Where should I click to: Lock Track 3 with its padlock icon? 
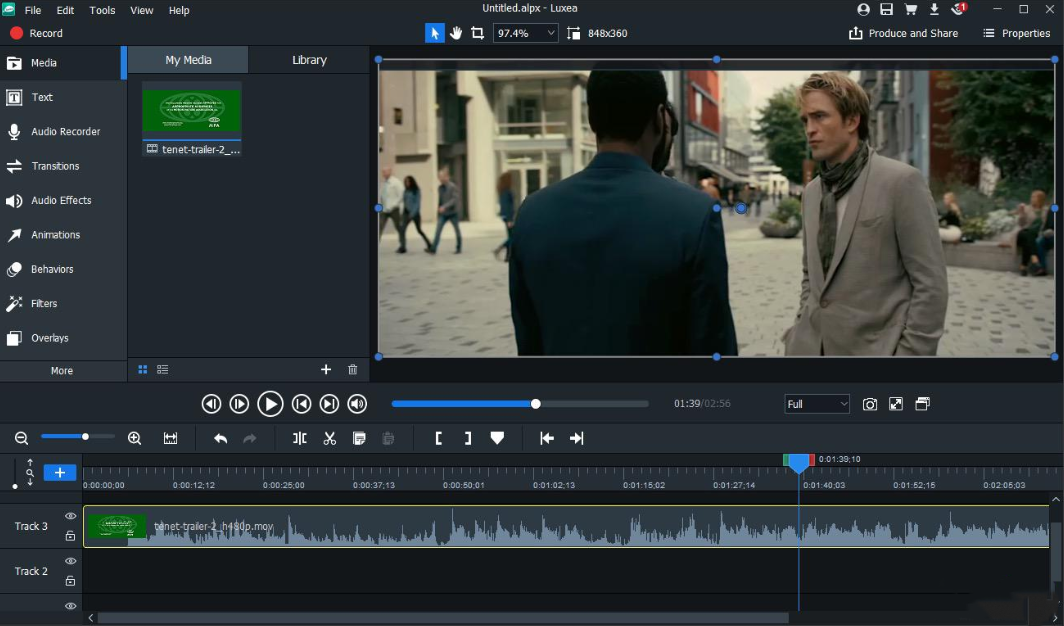tap(70, 536)
